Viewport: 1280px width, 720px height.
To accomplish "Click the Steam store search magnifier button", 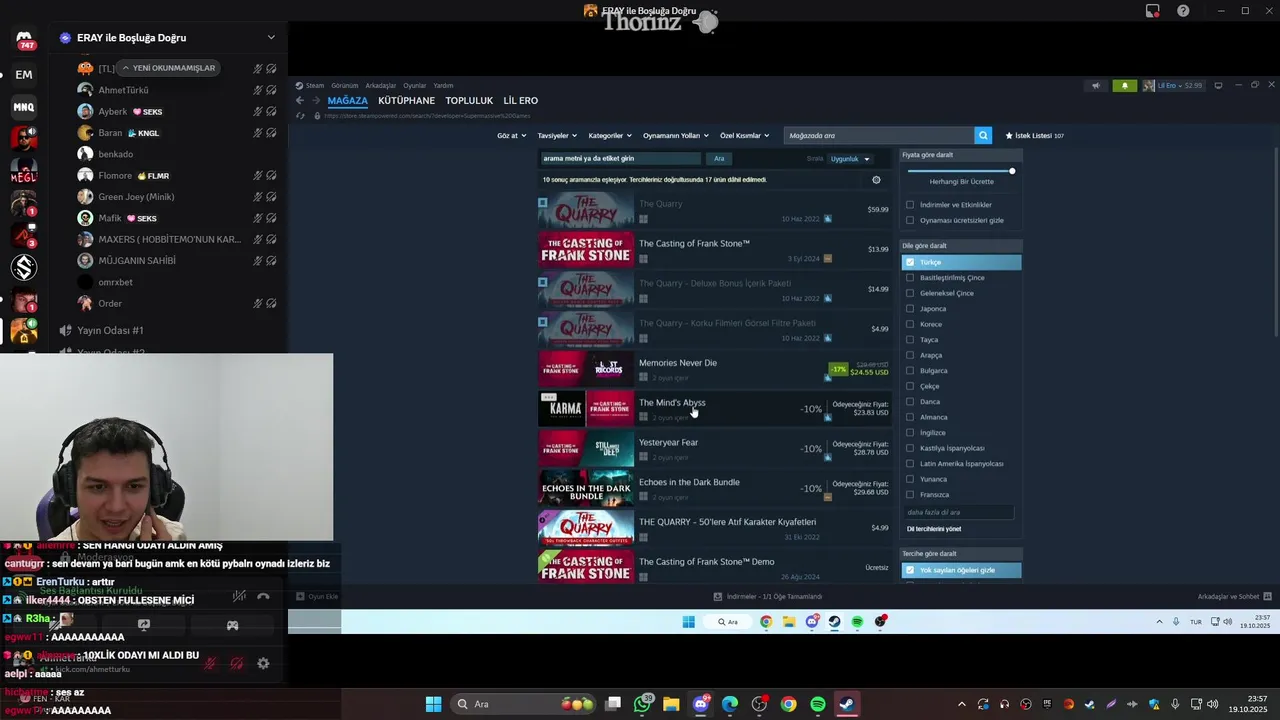I will (983, 135).
